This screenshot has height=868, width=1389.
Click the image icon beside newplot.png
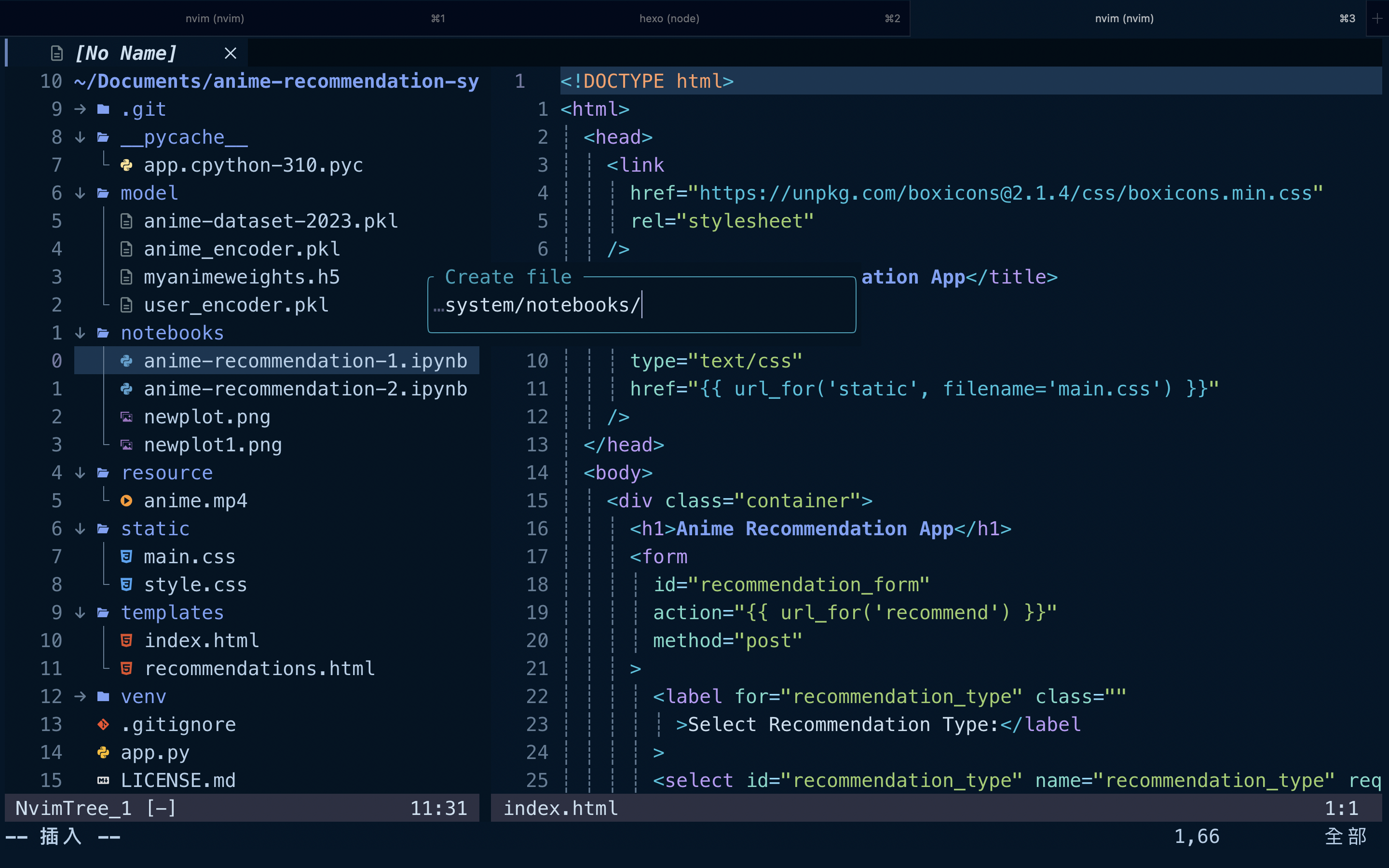pos(127,417)
